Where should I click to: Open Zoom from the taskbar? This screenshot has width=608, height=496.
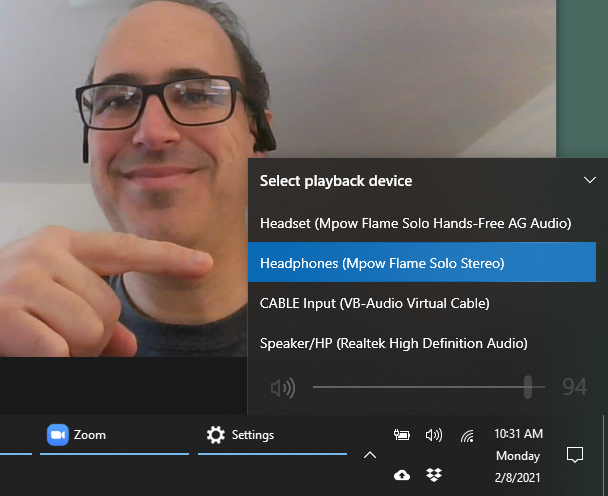coord(114,436)
